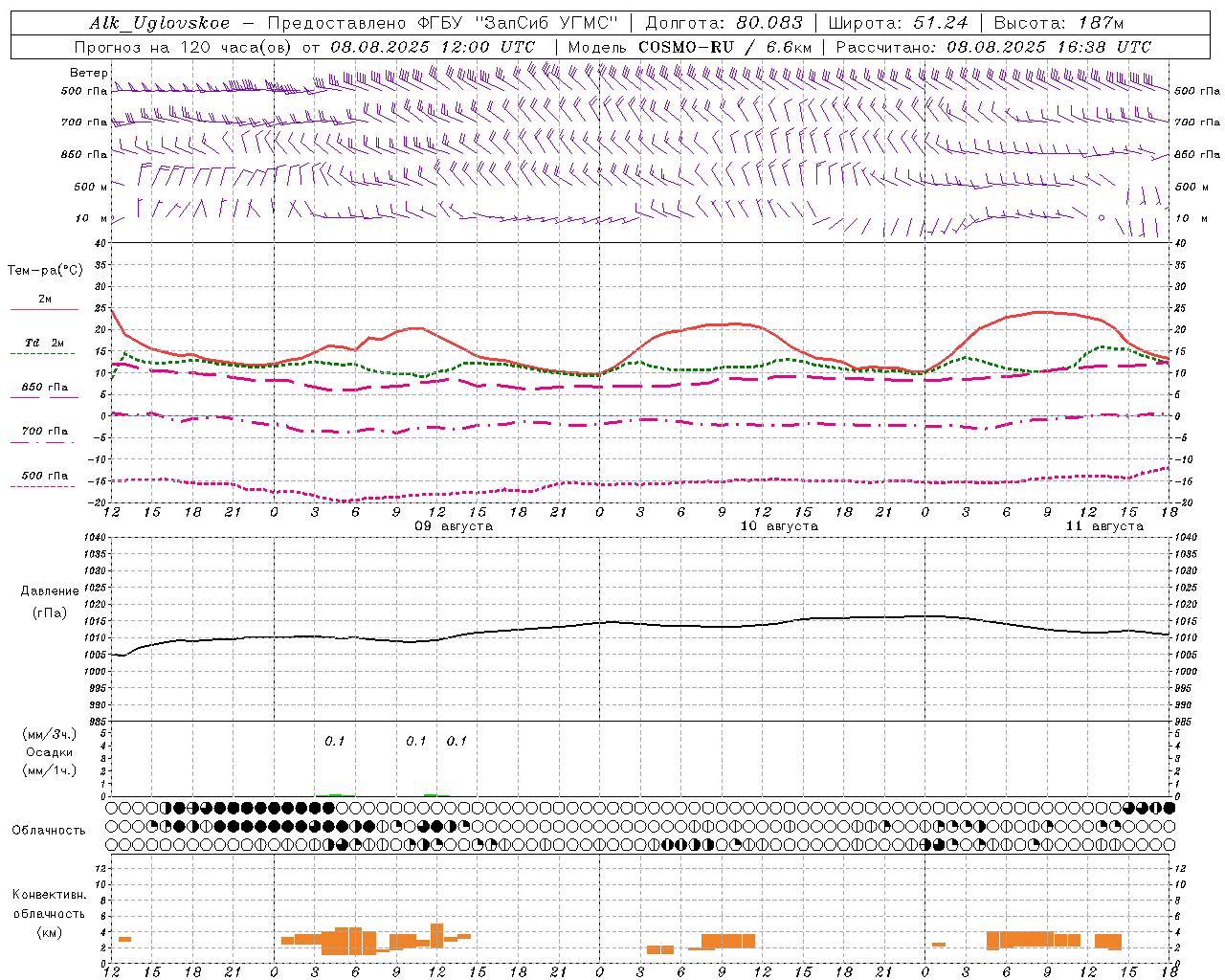Image resolution: width=1225 pixels, height=980 pixels.
Task: Click the (гПа) unit label under Давление
Action: (x=49, y=613)
